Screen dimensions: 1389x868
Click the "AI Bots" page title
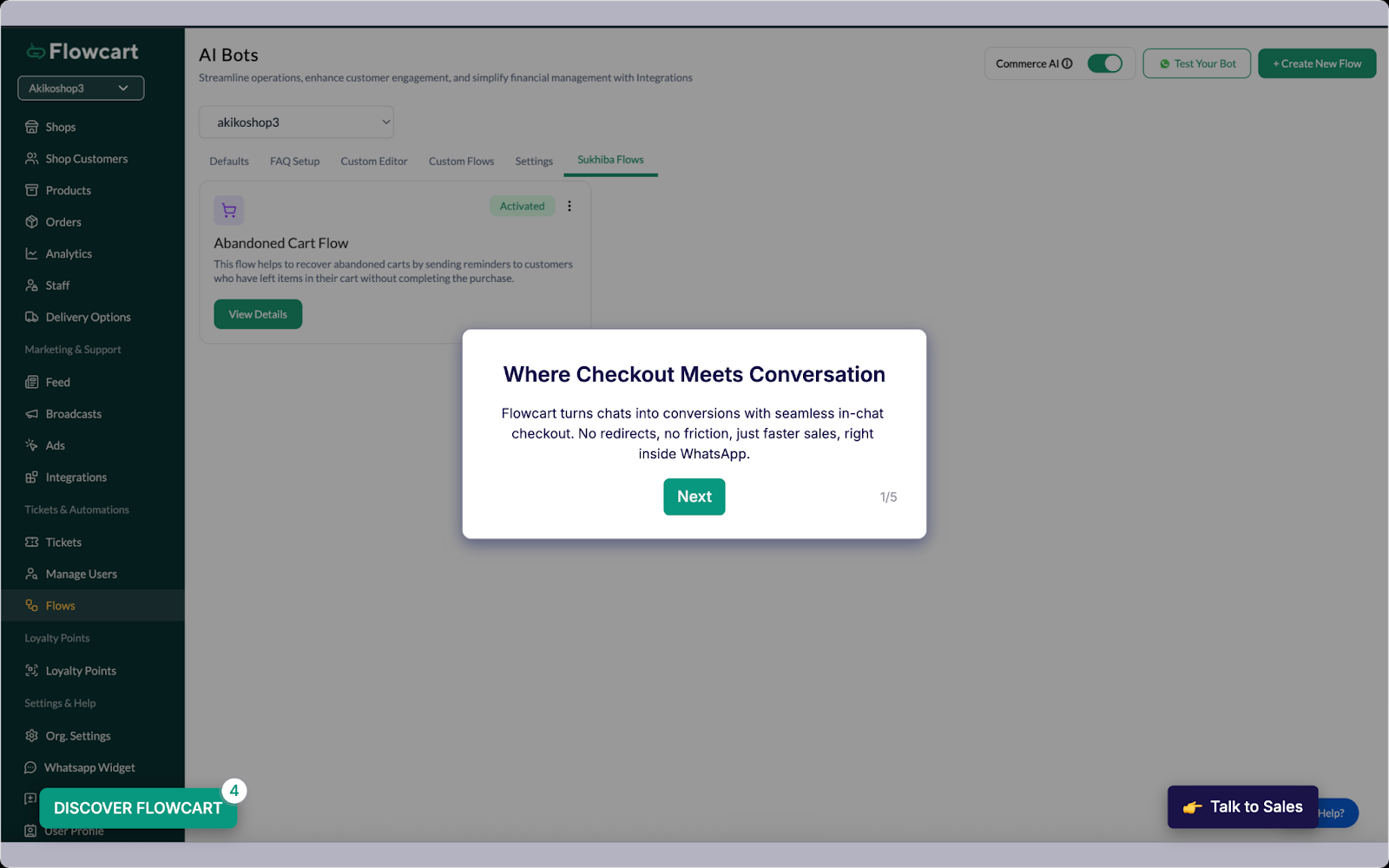[x=228, y=55]
